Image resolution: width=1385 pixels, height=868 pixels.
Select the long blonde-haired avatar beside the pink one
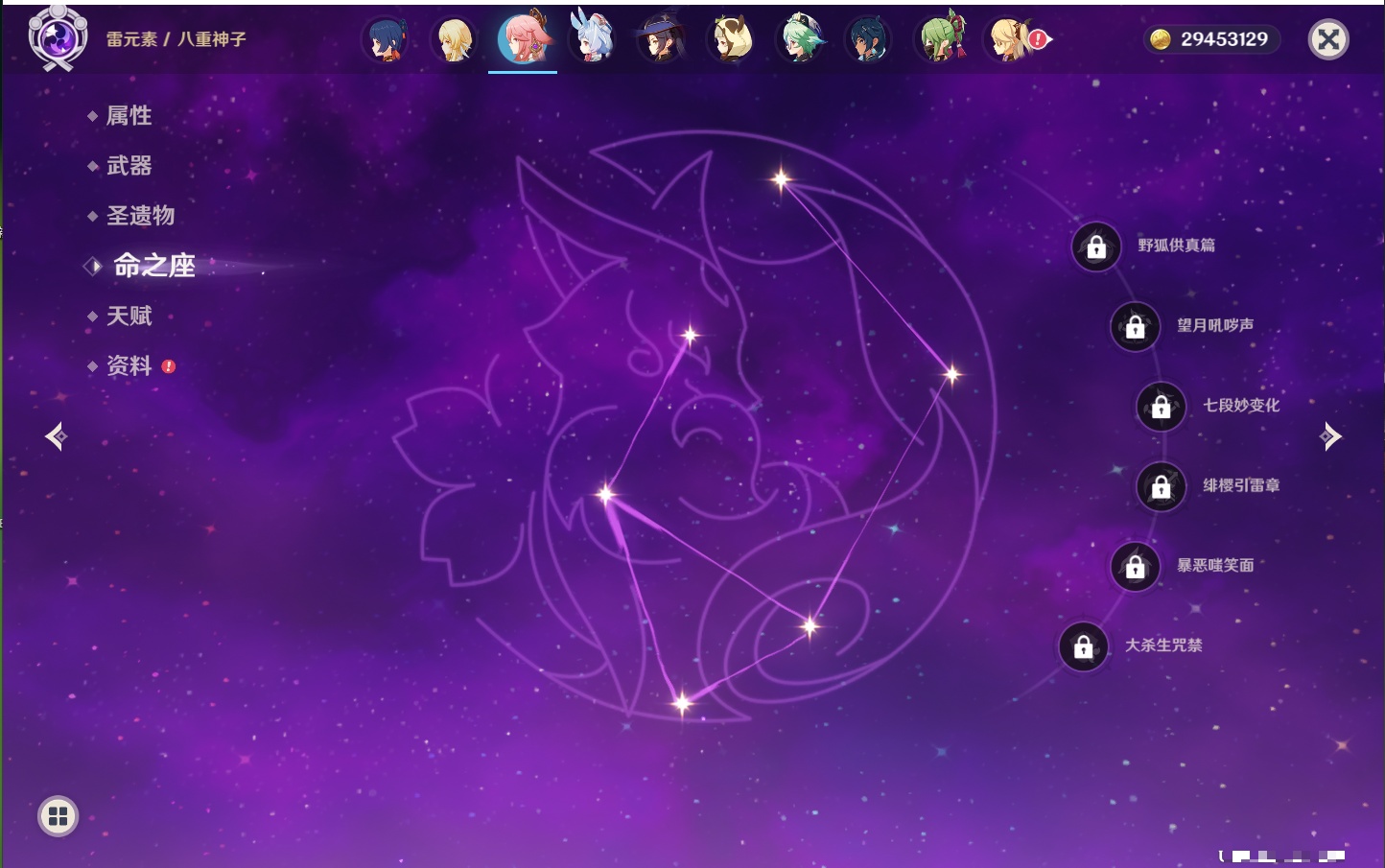454,39
